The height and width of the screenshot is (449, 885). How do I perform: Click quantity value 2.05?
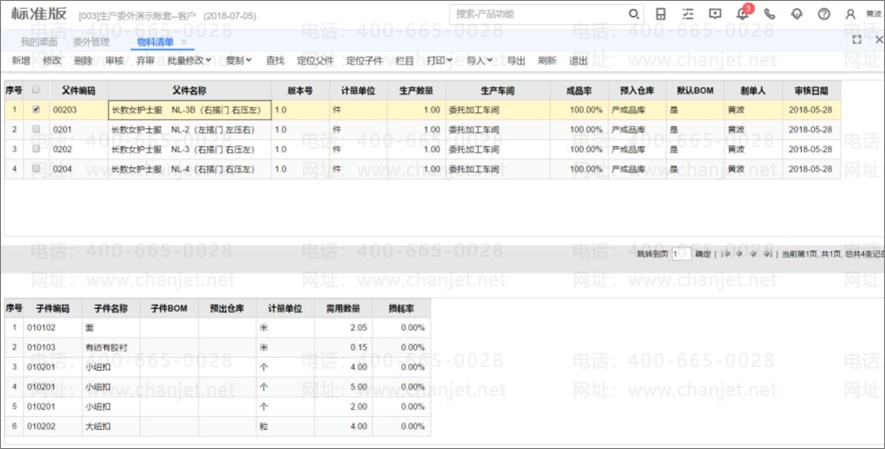tap(358, 328)
